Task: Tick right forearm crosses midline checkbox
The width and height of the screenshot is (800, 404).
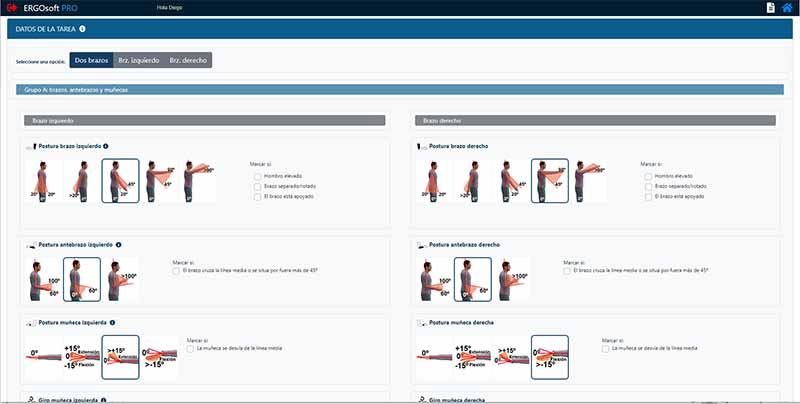Action: [x=567, y=271]
